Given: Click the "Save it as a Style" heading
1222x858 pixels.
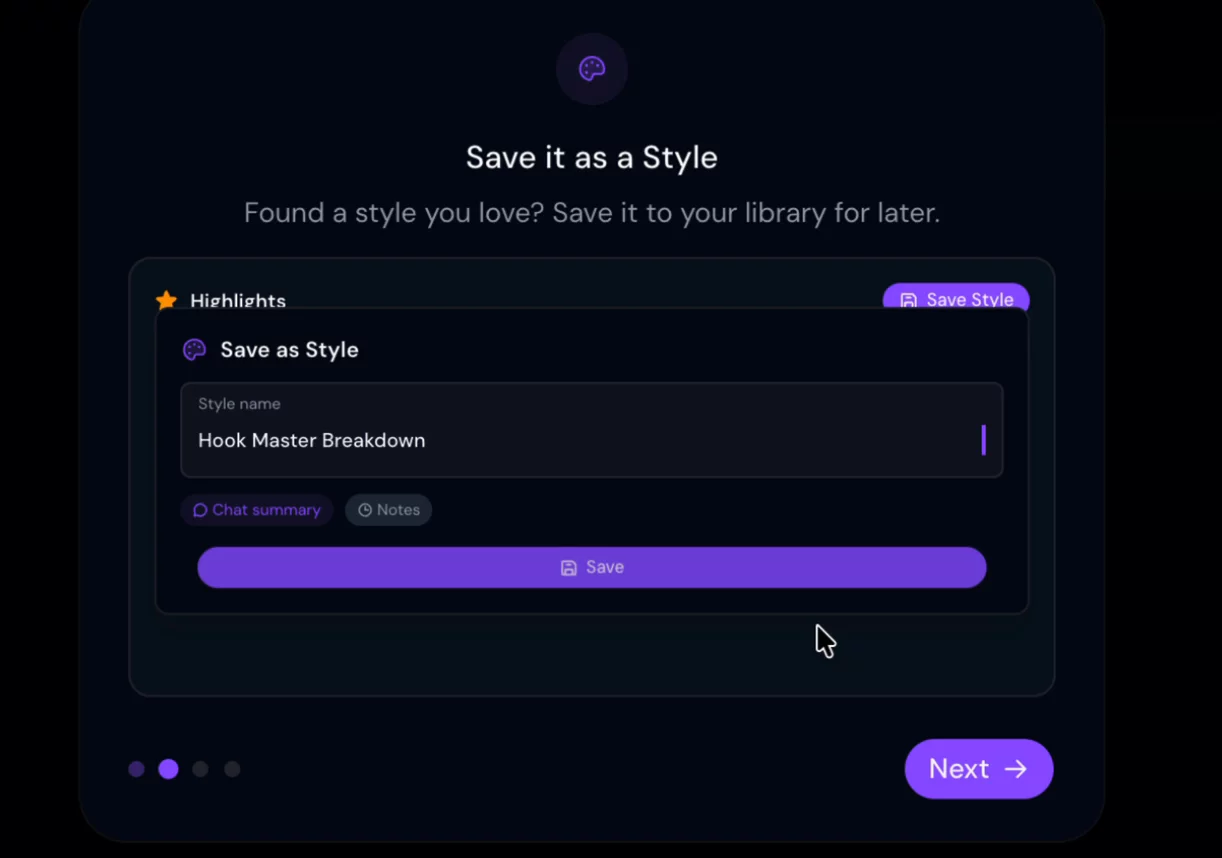Looking at the screenshot, I should (x=592, y=158).
